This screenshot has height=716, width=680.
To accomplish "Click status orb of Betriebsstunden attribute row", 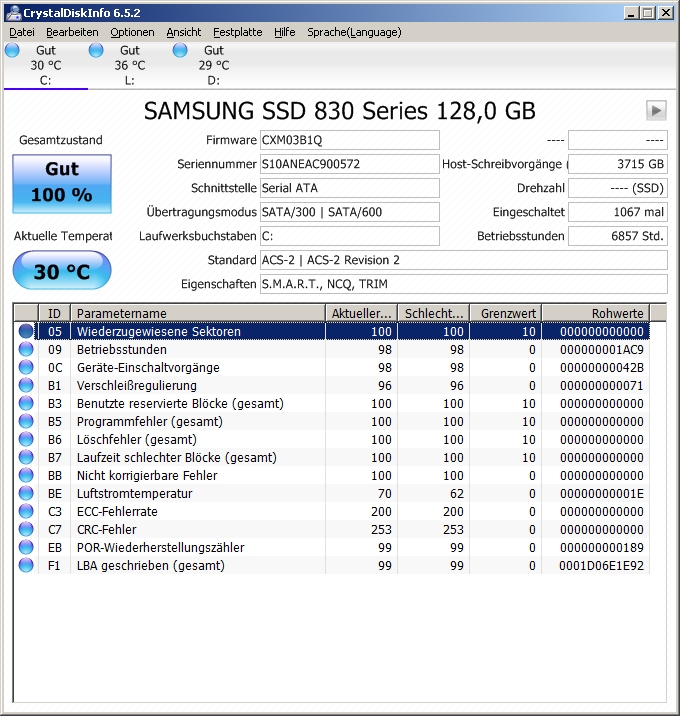I will click(26, 349).
